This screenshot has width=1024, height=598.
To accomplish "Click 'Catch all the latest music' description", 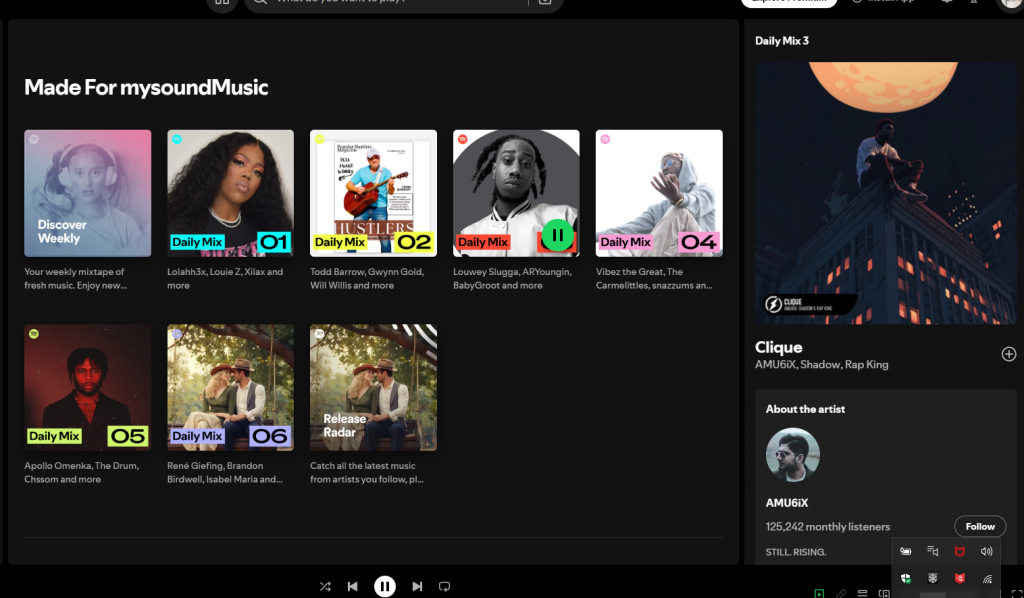I will [x=367, y=473].
